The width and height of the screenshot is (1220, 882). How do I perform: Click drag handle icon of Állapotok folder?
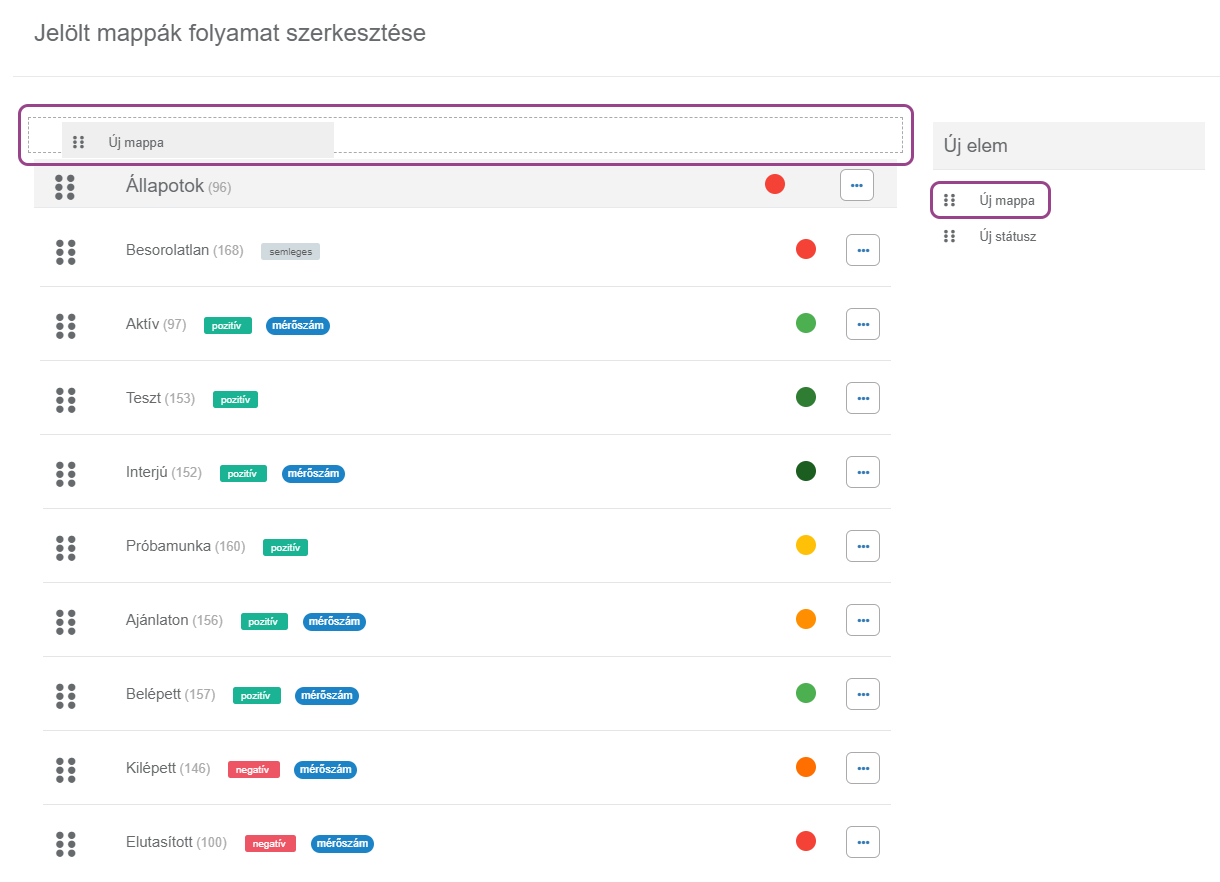(65, 187)
